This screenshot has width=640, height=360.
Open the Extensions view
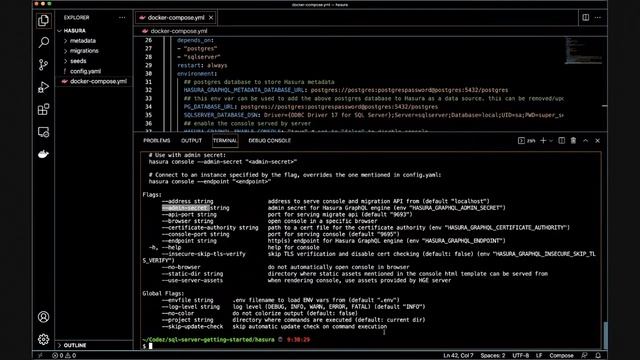pos(43,109)
